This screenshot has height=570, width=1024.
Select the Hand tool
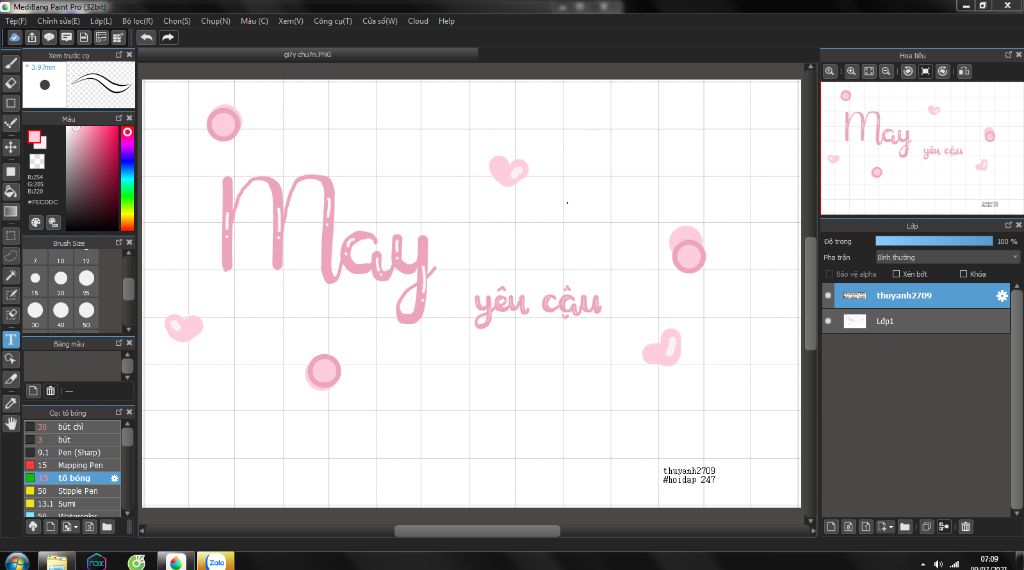(x=10, y=424)
